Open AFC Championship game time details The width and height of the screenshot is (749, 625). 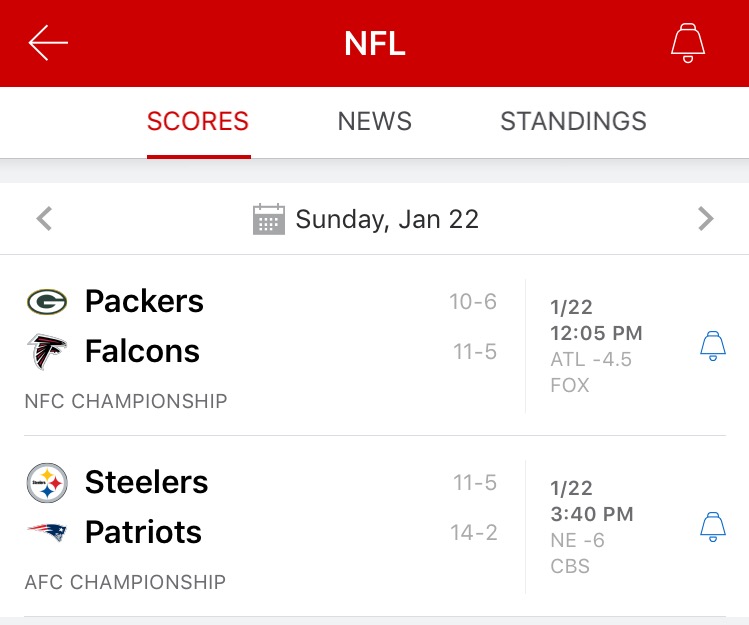click(x=592, y=515)
